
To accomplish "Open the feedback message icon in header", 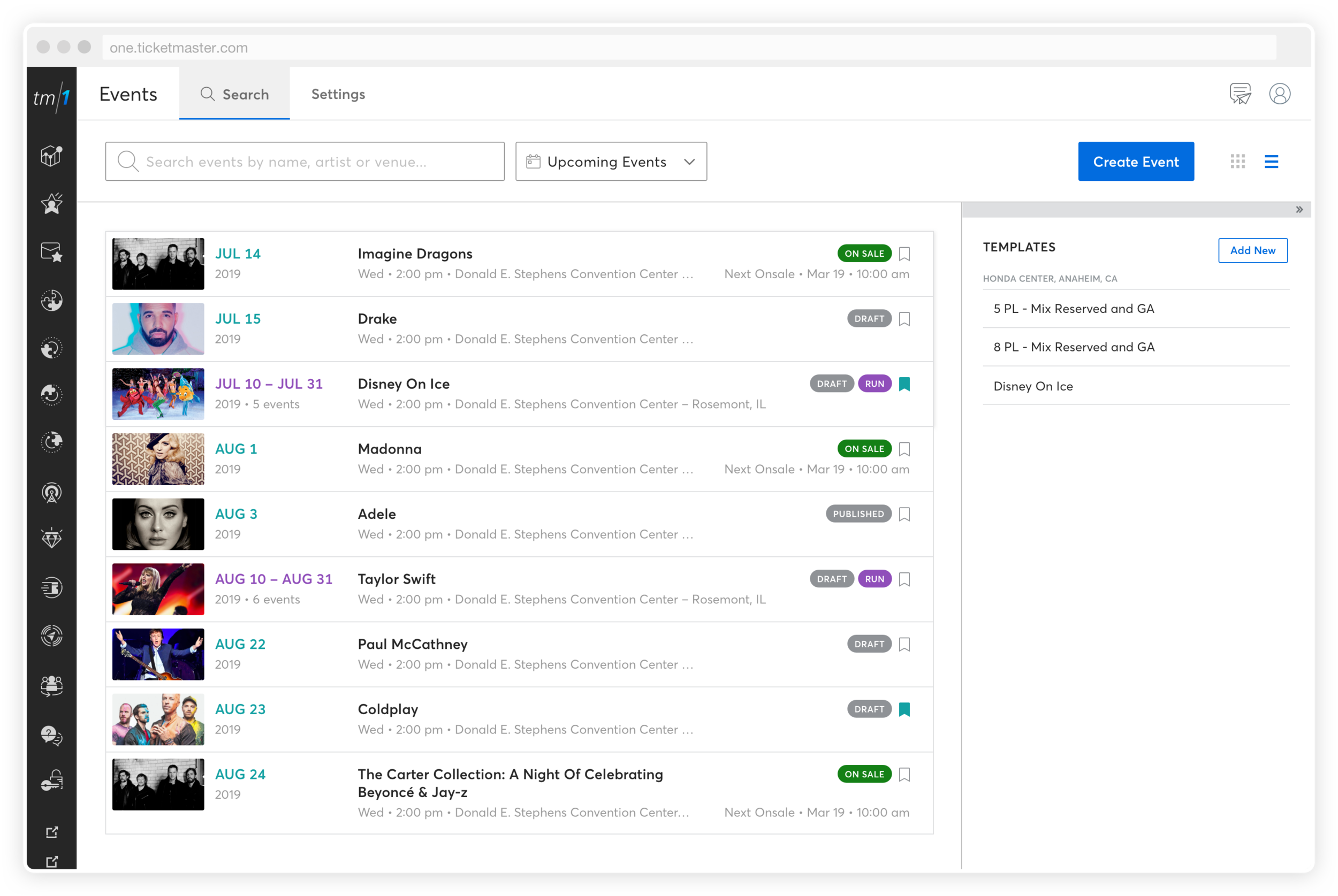I will coord(1240,94).
